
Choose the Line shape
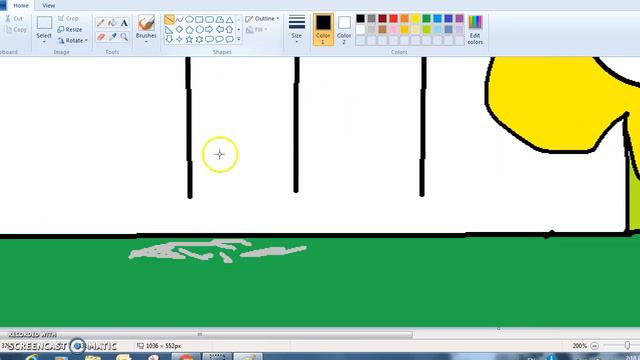point(169,19)
